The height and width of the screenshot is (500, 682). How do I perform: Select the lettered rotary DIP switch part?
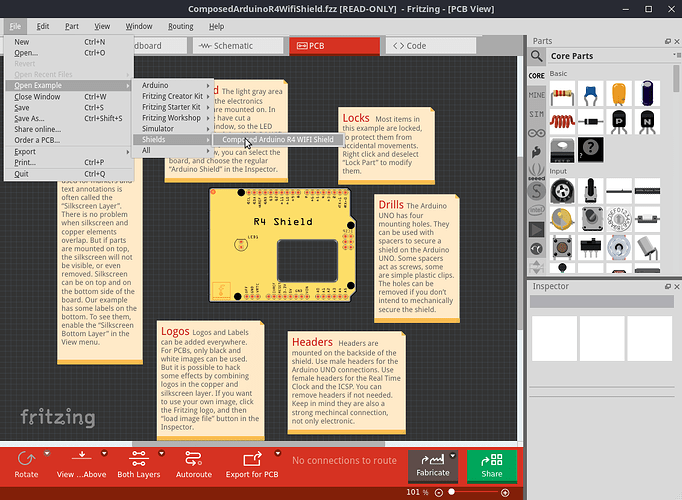tap(619, 219)
